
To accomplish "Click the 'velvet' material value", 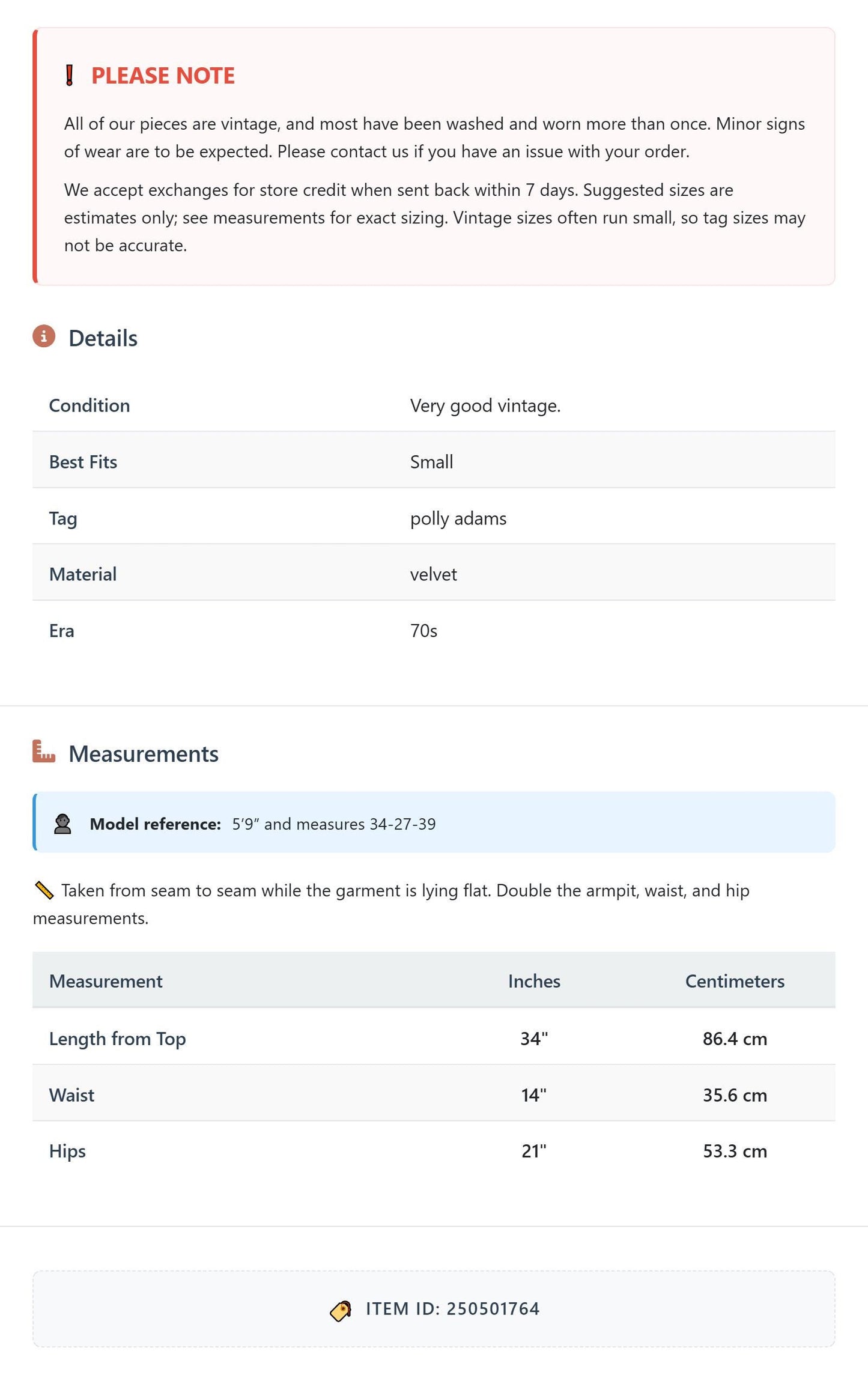I will (x=434, y=574).
